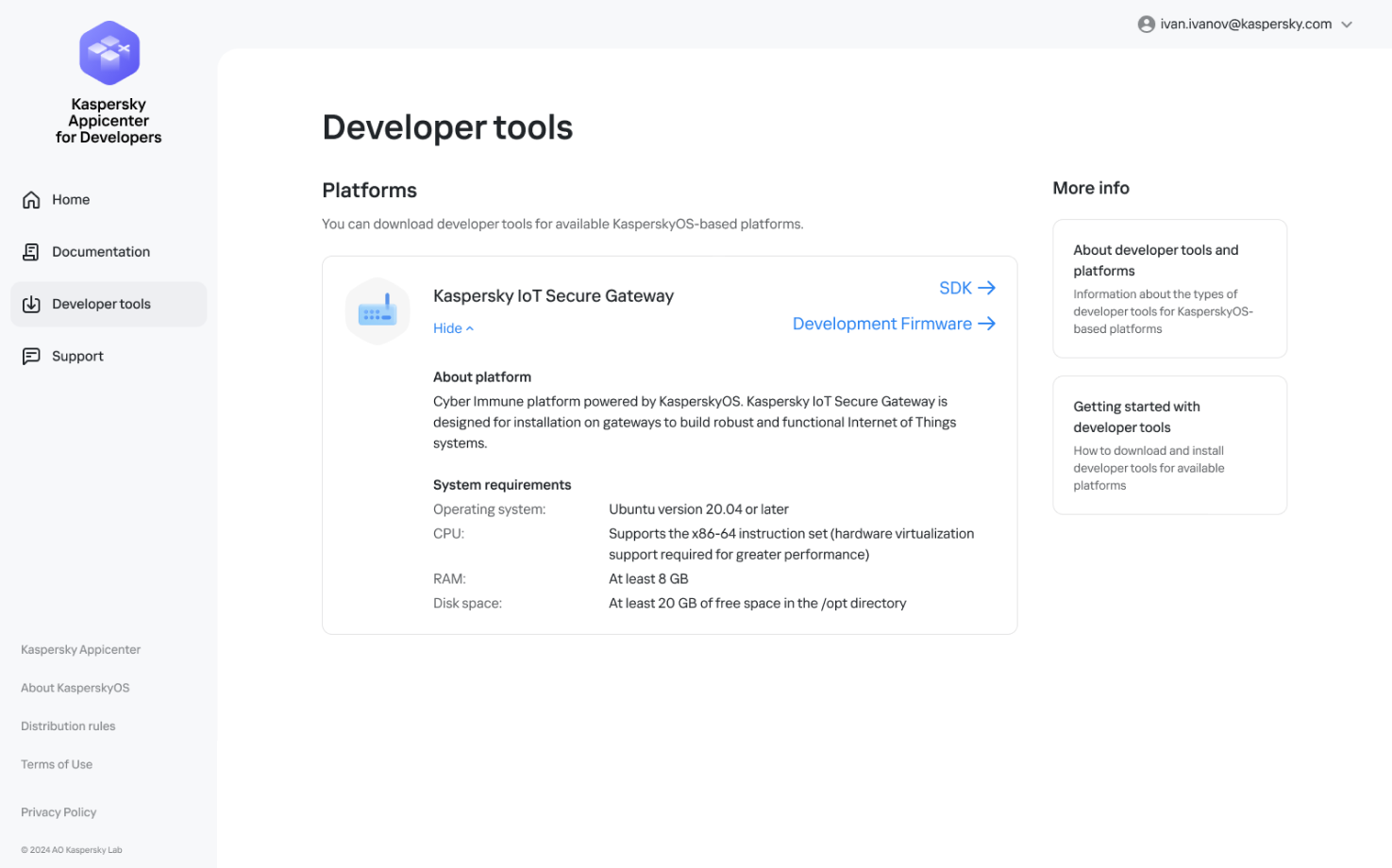Open the Privacy Policy link
1392x868 pixels.
(x=59, y=812)
